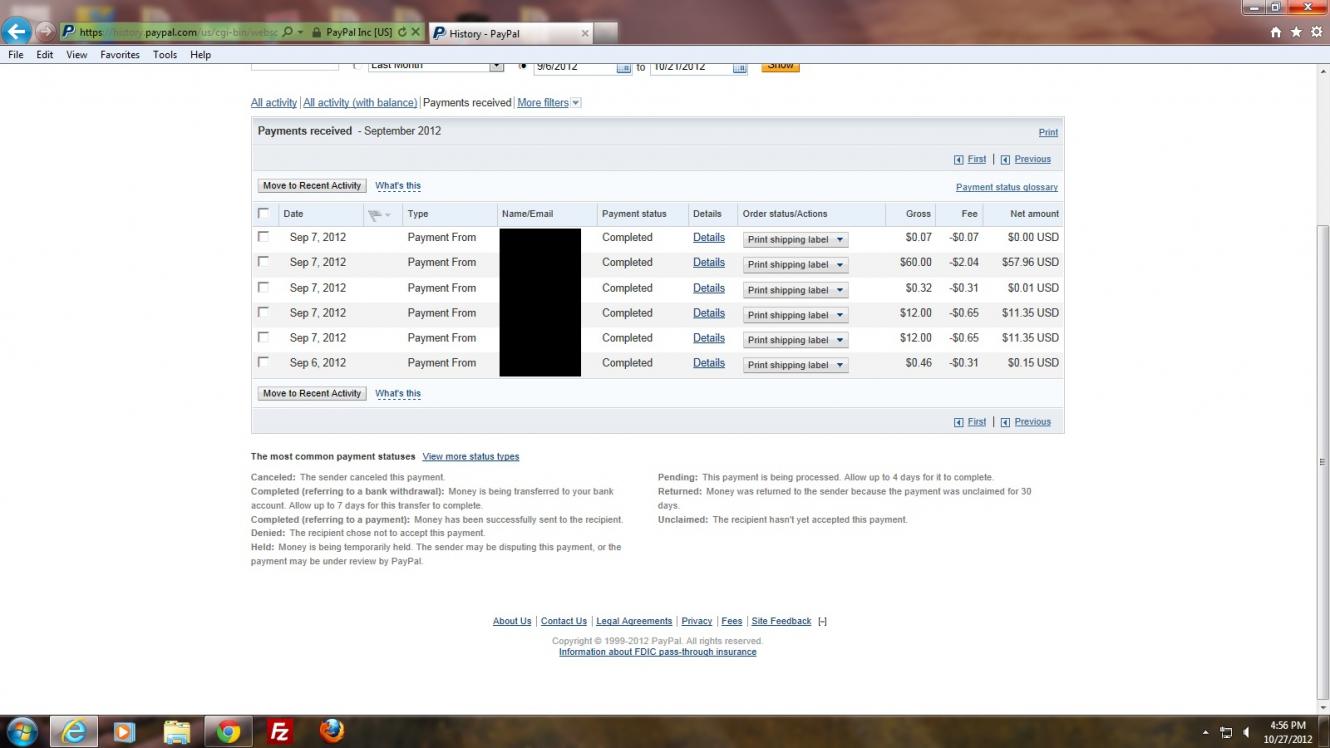This screenshot has width=1330, height=748.
Task: Expand the More filters dropdown arrow
Action: click(575, 103)
